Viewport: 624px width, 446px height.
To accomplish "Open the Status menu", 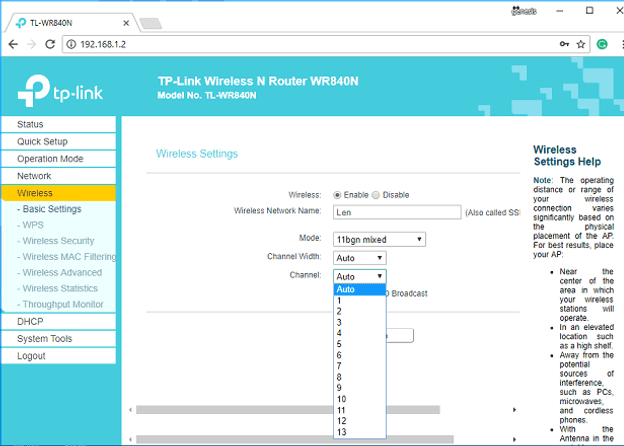I will [x=58, y=124].
